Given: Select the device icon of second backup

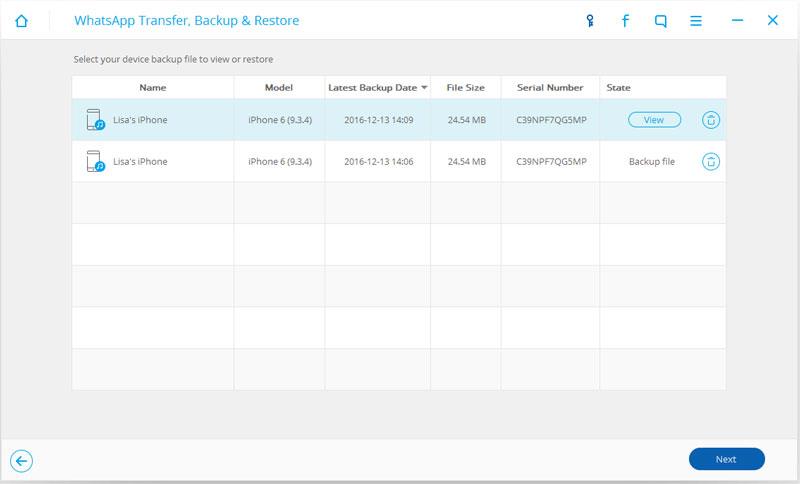Looking at the screenshot, I should 97,161.
